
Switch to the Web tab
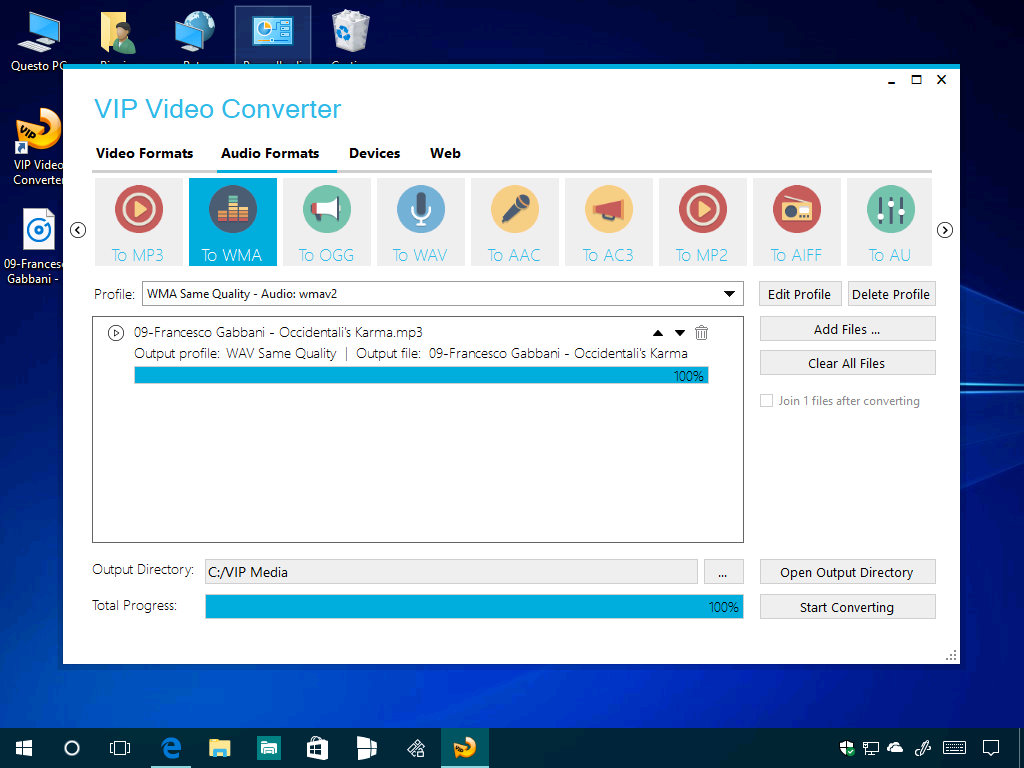tap(445, 153)
